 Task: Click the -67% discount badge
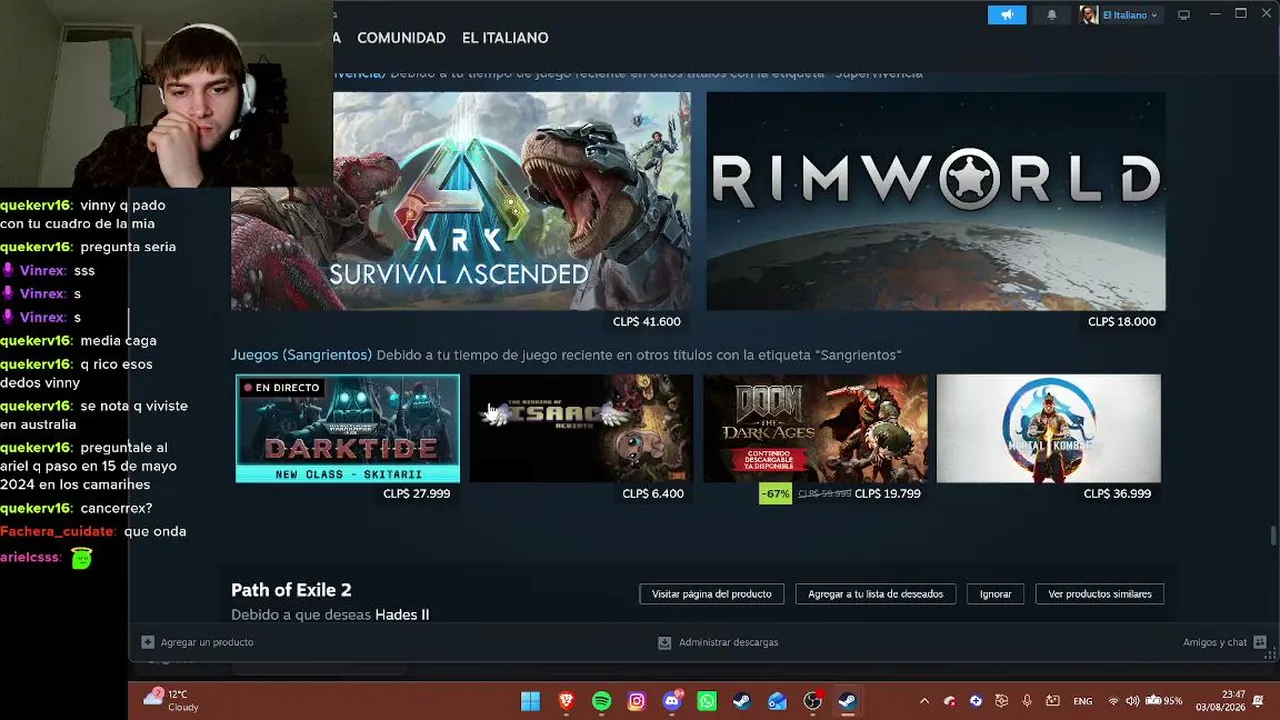[x=775, y=494]
